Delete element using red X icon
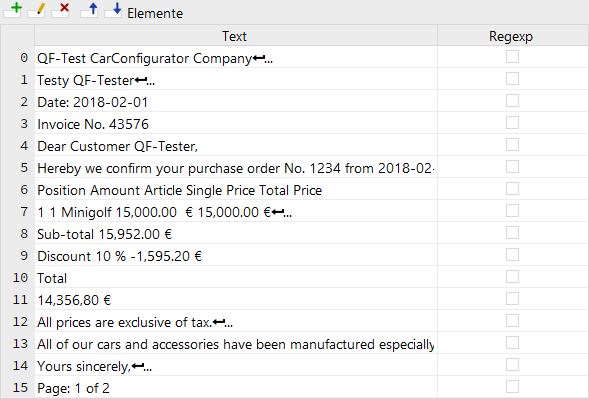Image resolution: width=589 pixels, height=399 pixels. [x=61, y=10]
